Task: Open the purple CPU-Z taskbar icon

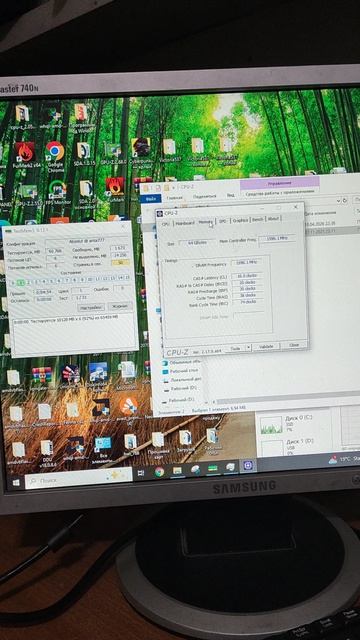Action: 248,465
